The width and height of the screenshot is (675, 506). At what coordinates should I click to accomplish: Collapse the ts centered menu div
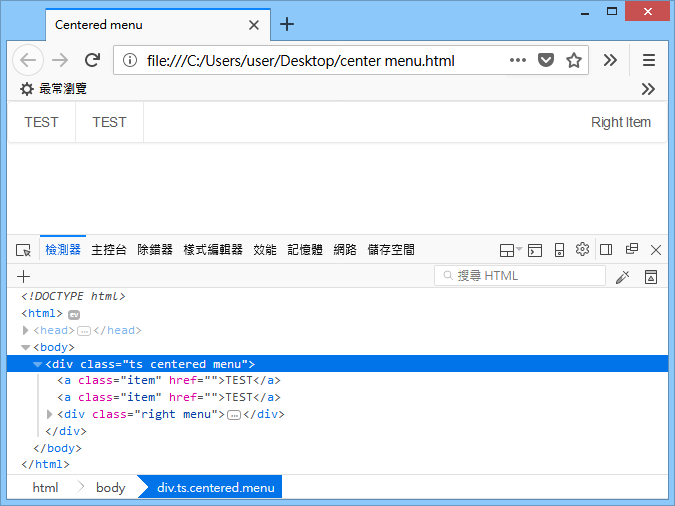tap(37, 365)
